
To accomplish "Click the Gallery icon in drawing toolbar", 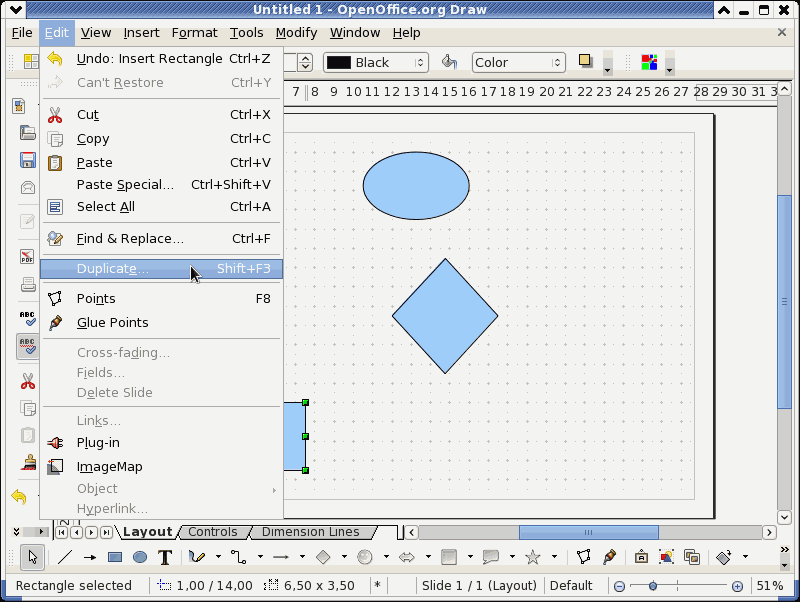I will (x=692, y=557).
